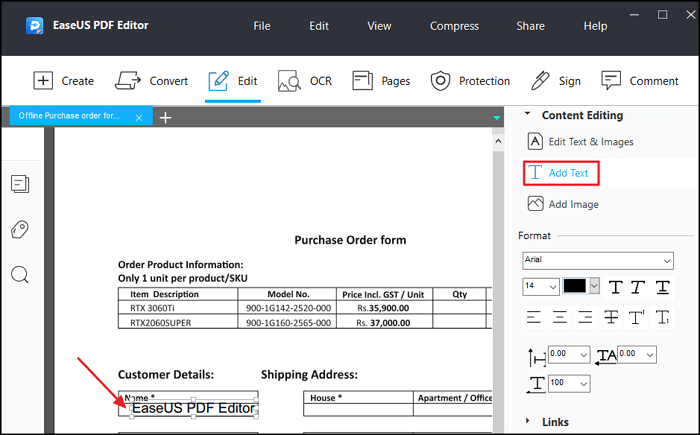Open the search magnifier in sidebar
The height and width of the screenshot is (435, 700).
pos(20,275)
